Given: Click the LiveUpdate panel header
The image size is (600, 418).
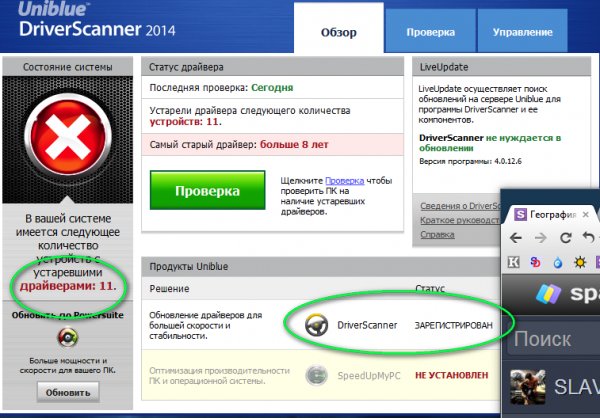Looking at the screenshot, I should pyautogui.click(x=502, y=67).
